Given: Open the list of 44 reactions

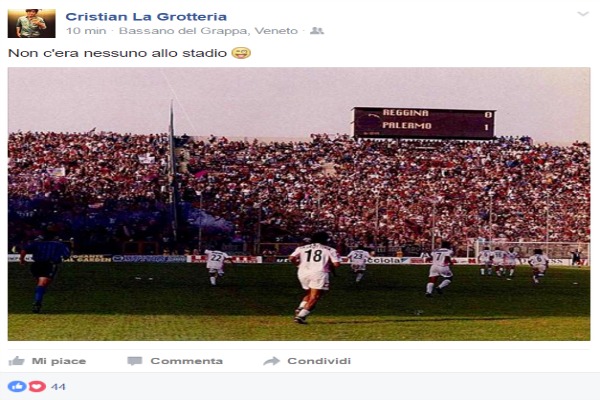Looking at the screenshot, I should [58, 387].
